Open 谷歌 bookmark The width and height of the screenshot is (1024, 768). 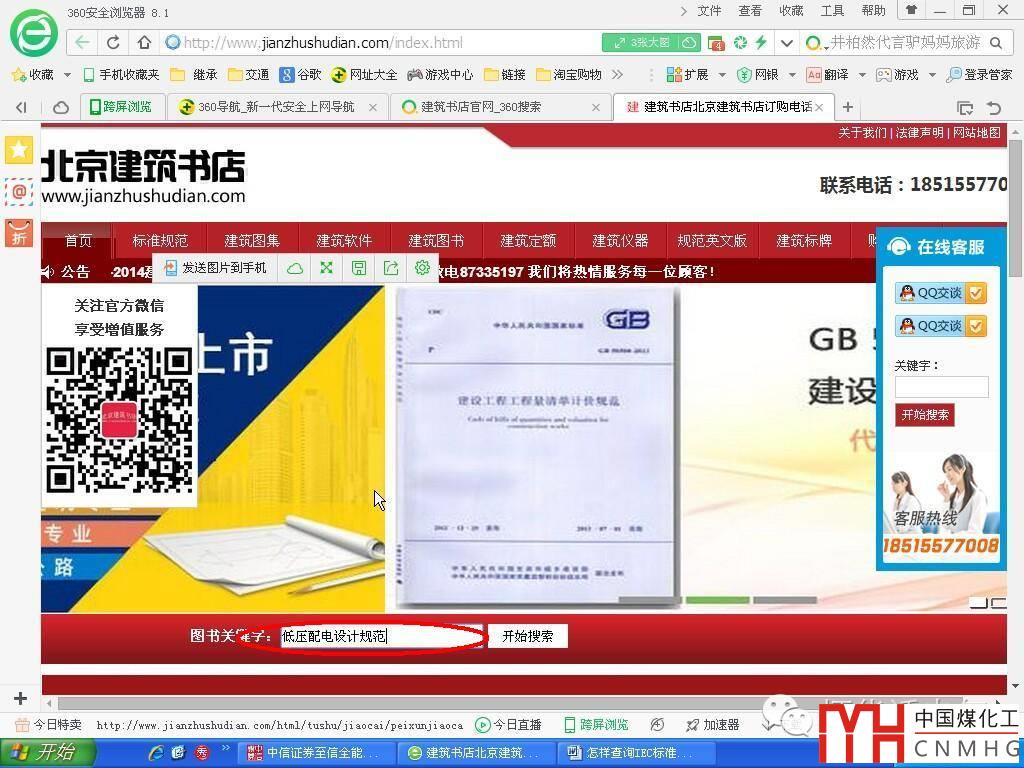point(300,74)
